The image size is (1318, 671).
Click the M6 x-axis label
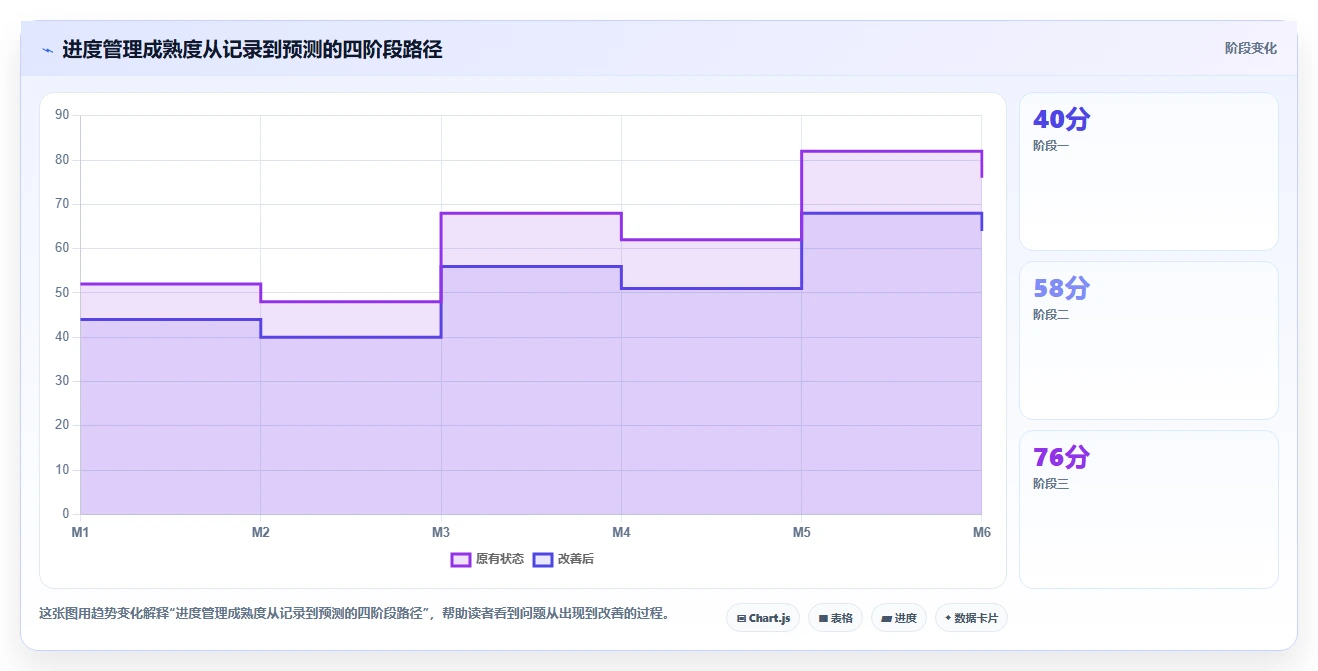(982, 532)
